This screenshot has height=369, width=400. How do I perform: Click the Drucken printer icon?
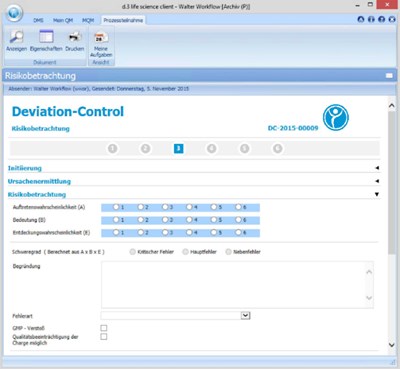75,37
